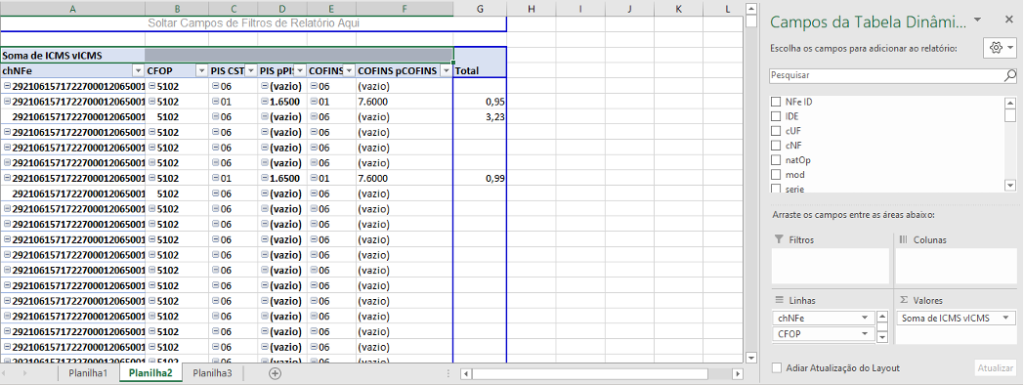
Task: Switch to the Planilha1 sheet tab
Action: pos(88,373)
